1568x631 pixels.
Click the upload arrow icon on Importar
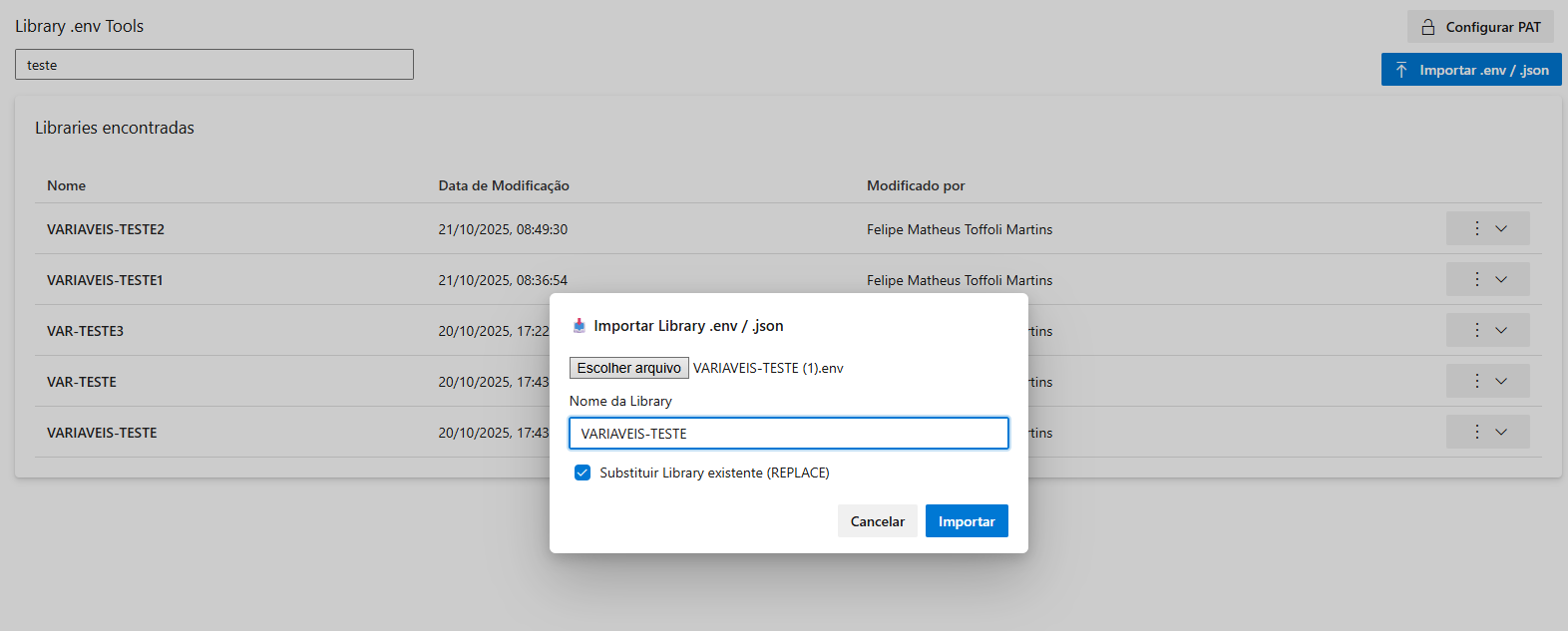tap(1401, 70)
